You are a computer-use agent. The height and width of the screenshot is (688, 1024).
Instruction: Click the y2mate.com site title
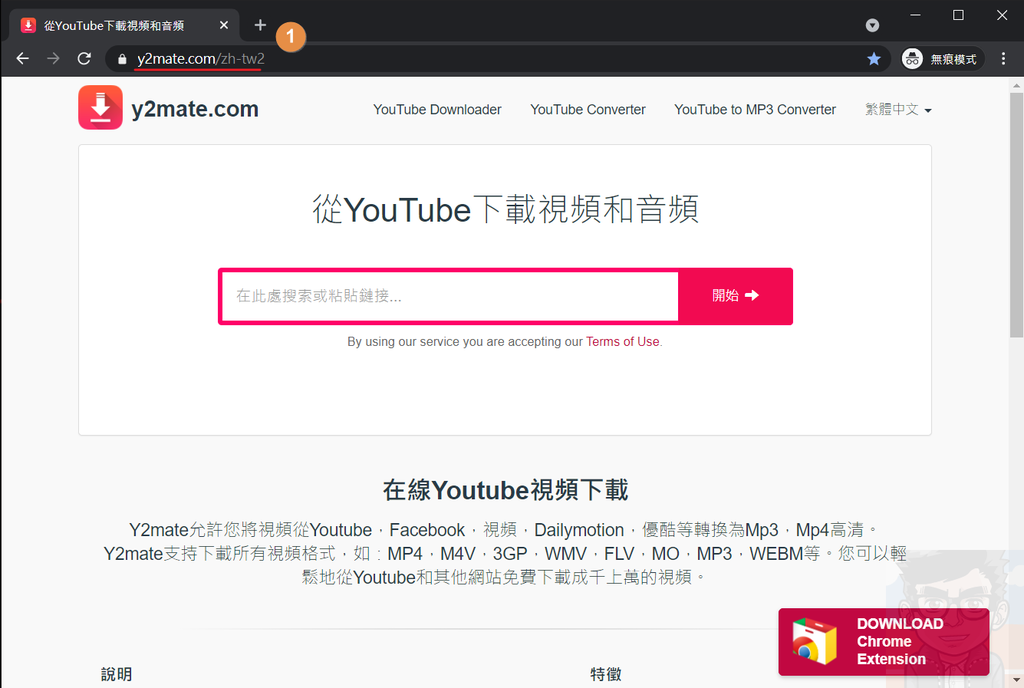click(x=195, y=109)
